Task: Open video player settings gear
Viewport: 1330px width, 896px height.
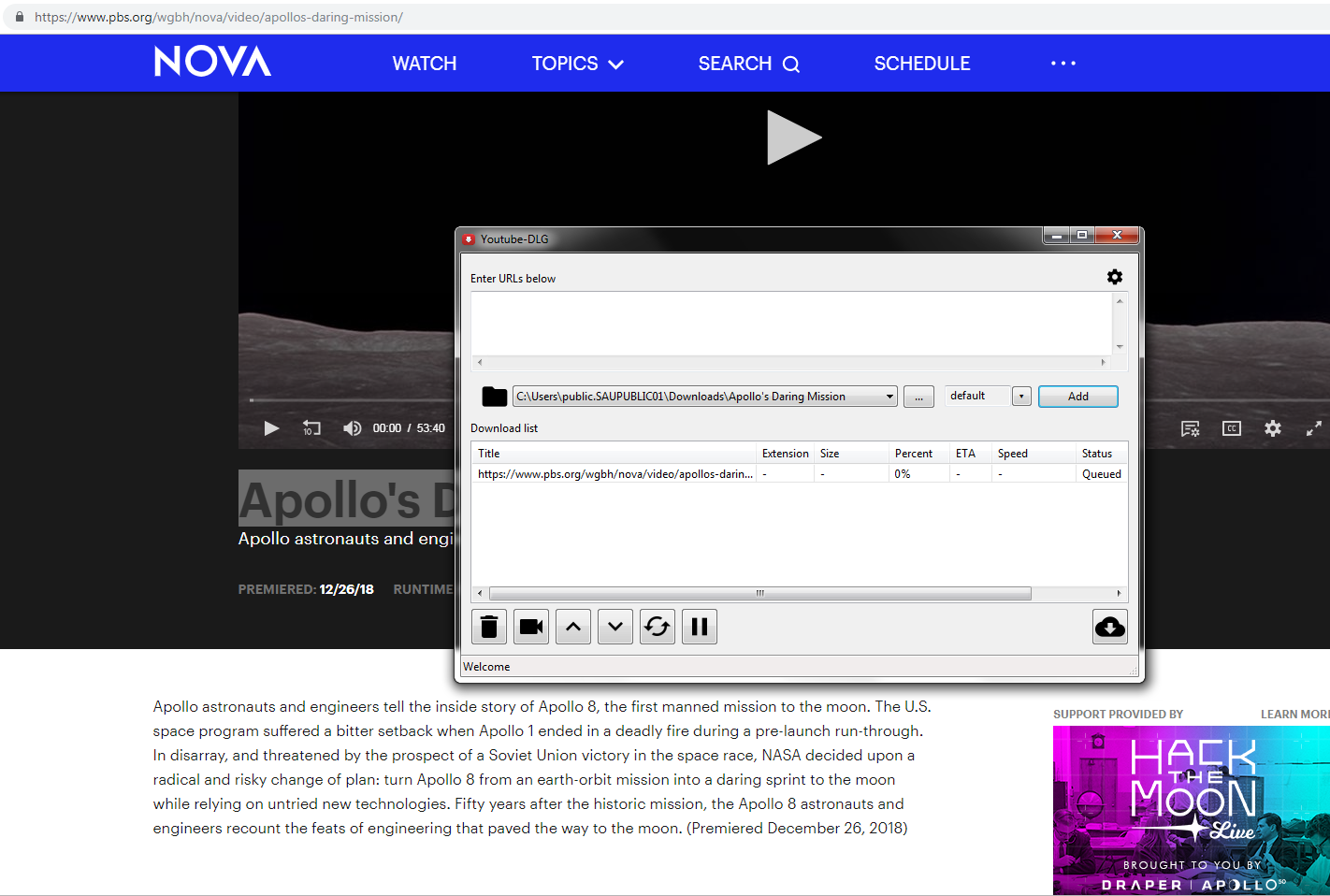Action: (1273, 428)
